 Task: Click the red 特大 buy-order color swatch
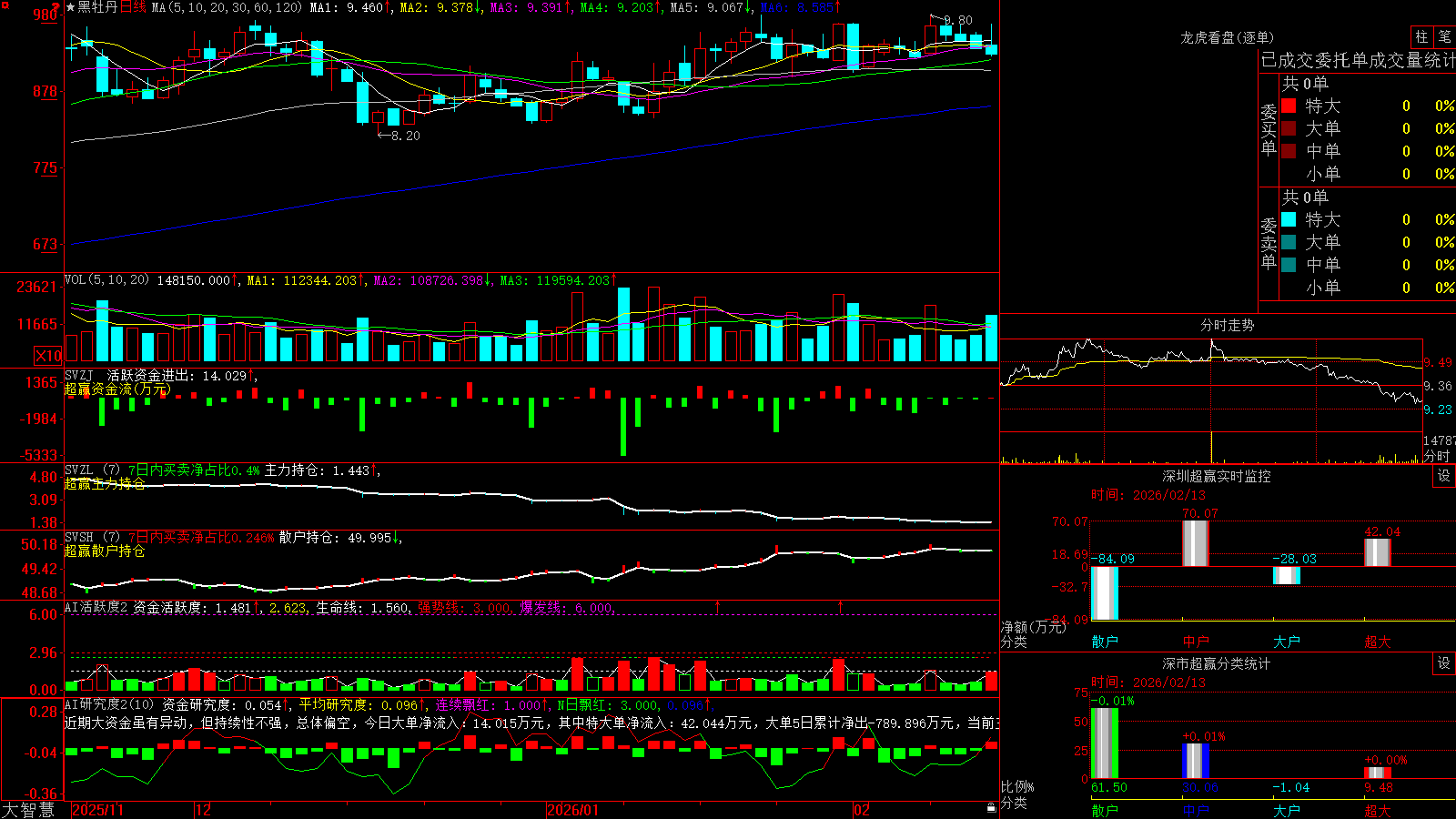(1289, 106)
